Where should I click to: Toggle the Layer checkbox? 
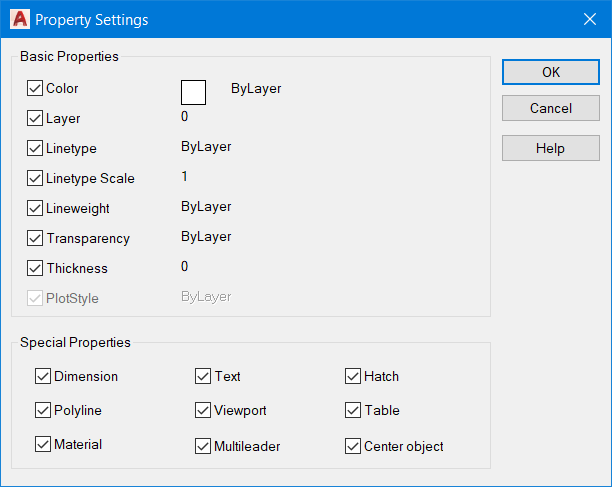(36, 118)
